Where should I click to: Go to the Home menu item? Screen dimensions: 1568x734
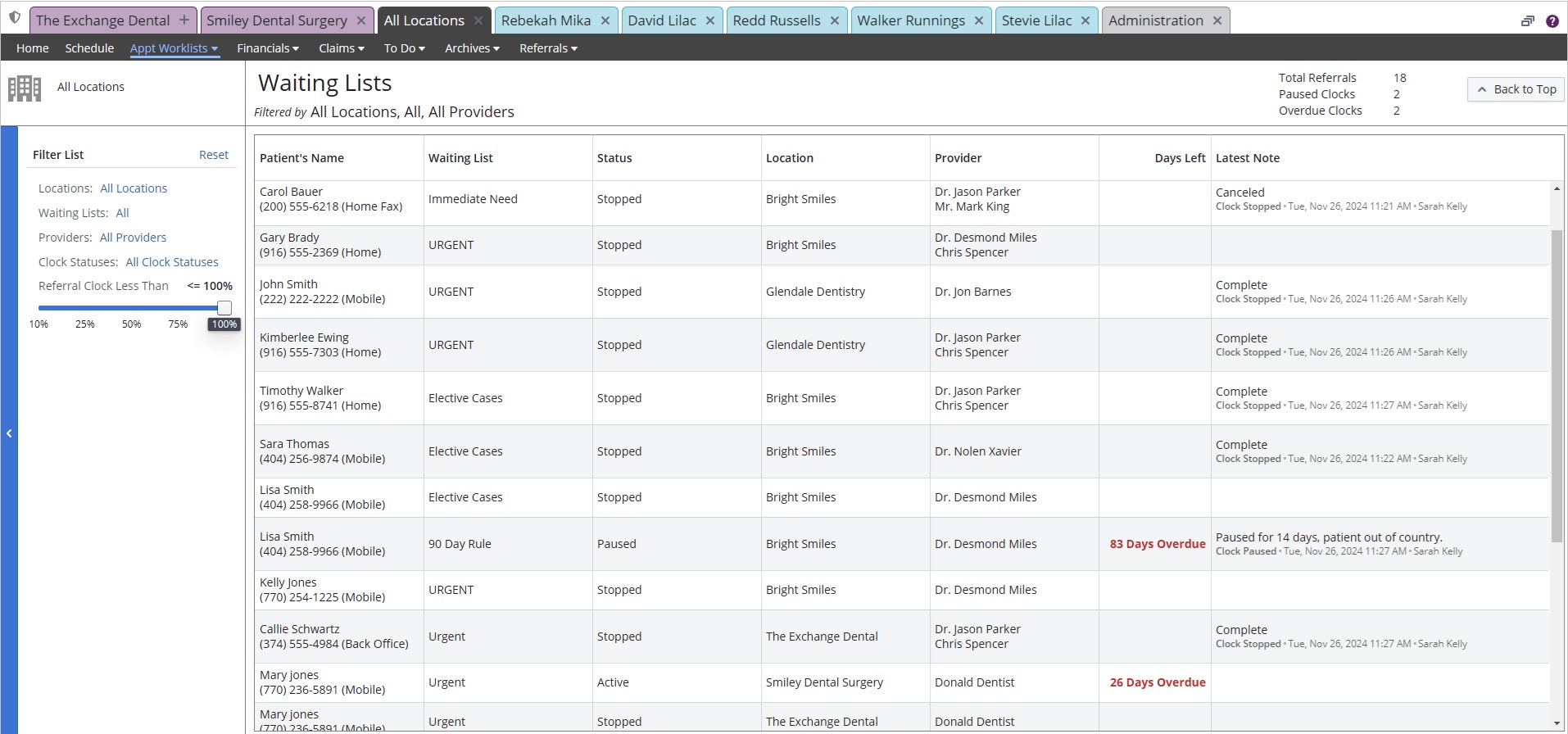pyautogui.click(x=33, y=48)
